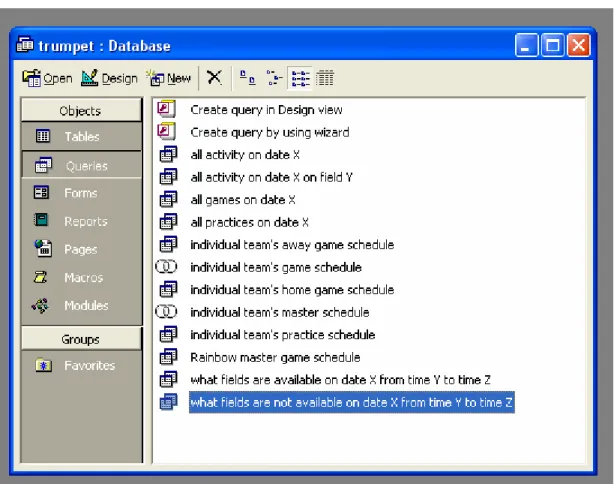Close the trumpet Database window
Viewport: 614px width, 484px height.
pos(578,45)
